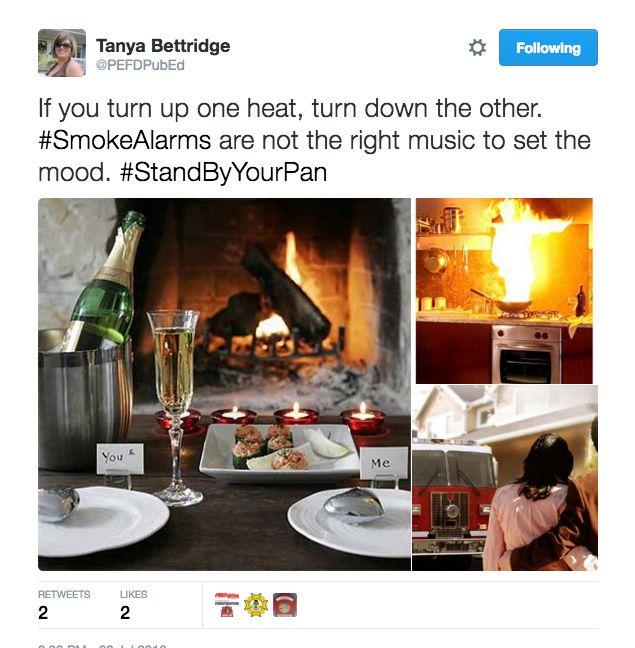Open the @PEFDPubEd handle link

pyautogui.click(x=140, y=65)
